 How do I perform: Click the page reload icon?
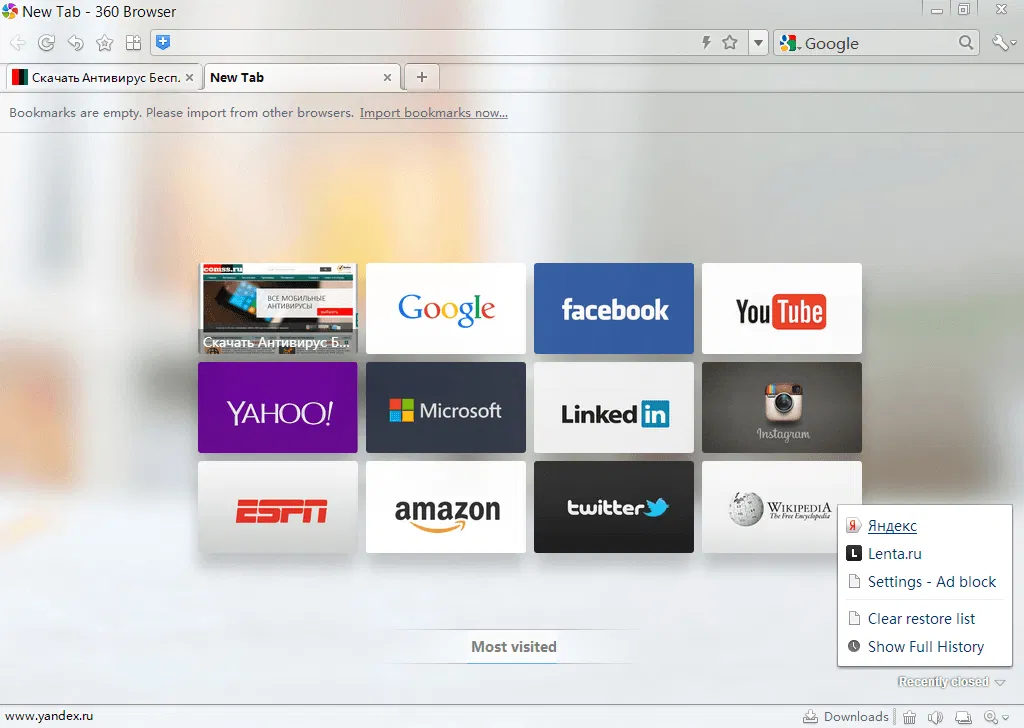(x=46, y=43)
